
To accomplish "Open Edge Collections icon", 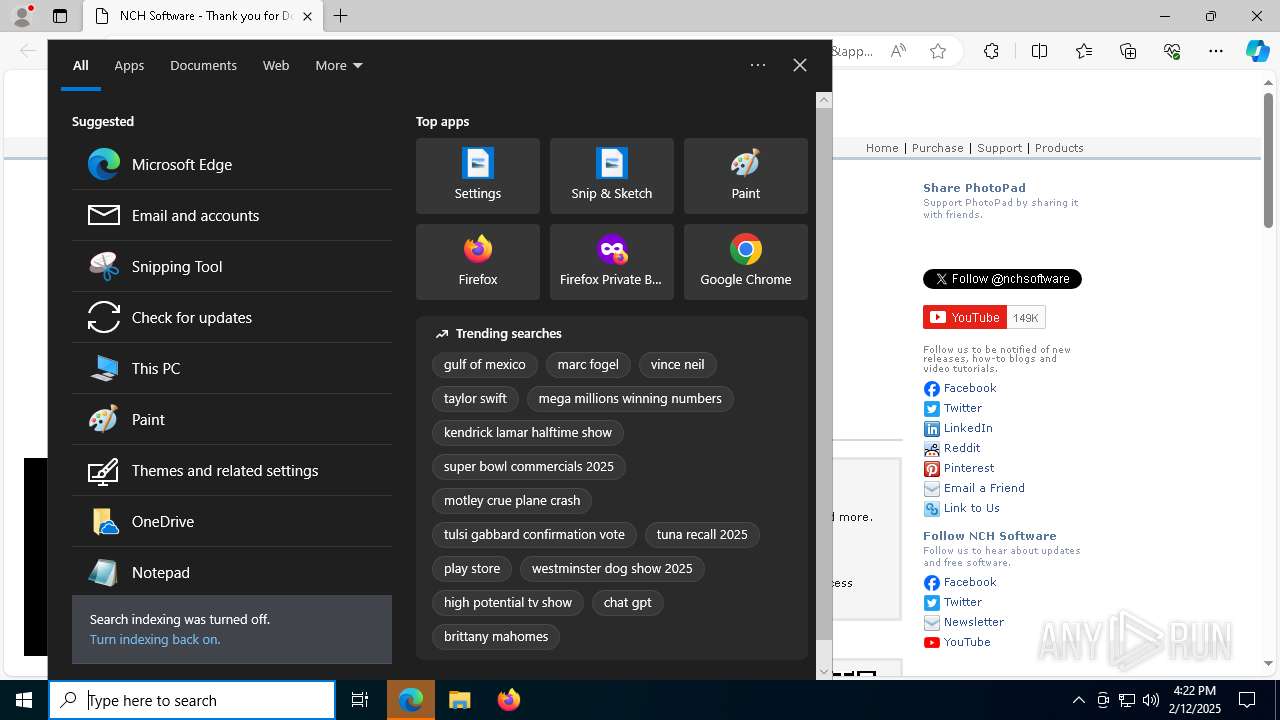I will click(1128, 51).
